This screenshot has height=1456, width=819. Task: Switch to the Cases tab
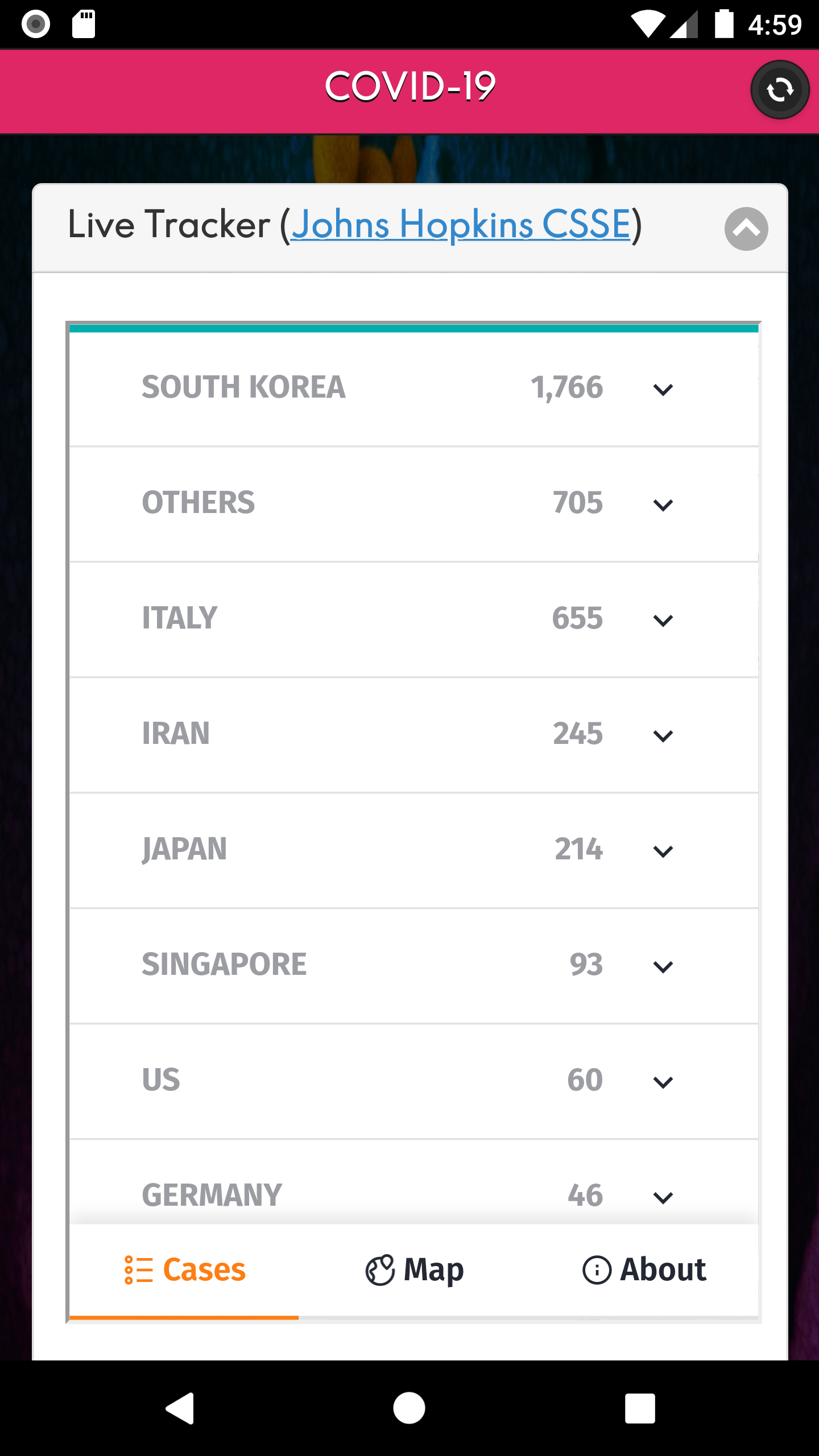(184, 1270)
